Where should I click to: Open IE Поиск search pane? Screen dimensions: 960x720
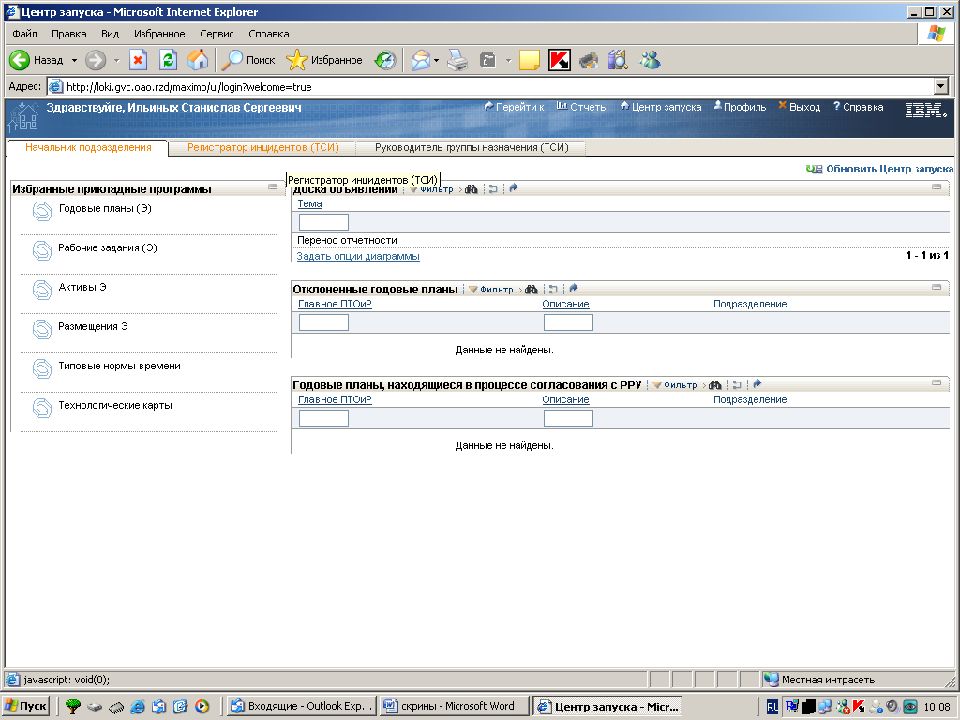pos(249,60)
